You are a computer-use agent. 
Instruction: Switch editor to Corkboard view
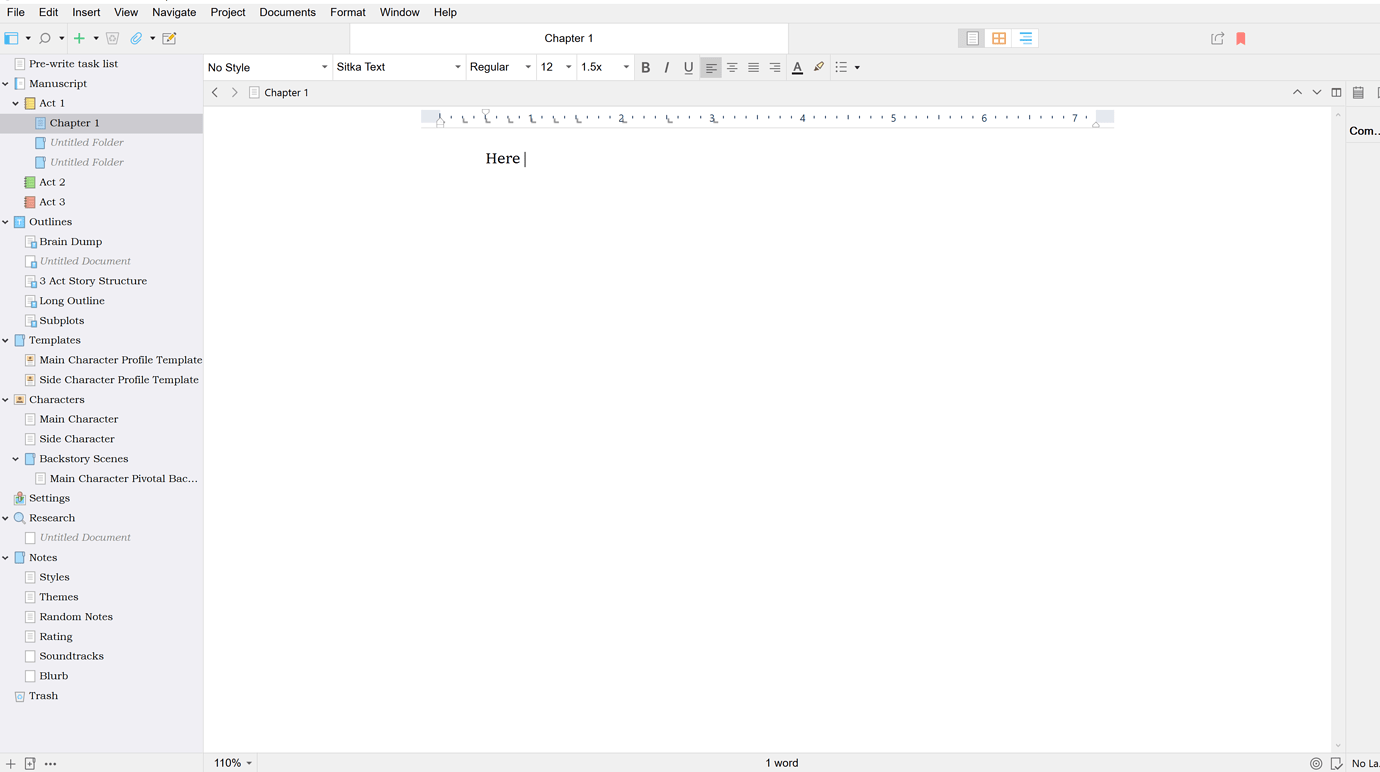(998, 37)
